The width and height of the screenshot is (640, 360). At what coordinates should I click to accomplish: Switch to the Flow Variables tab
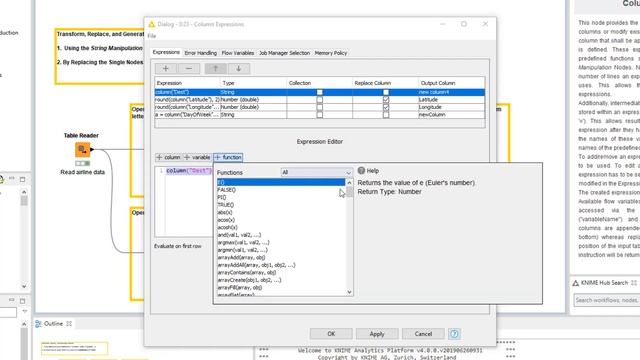tap(238, 53)
